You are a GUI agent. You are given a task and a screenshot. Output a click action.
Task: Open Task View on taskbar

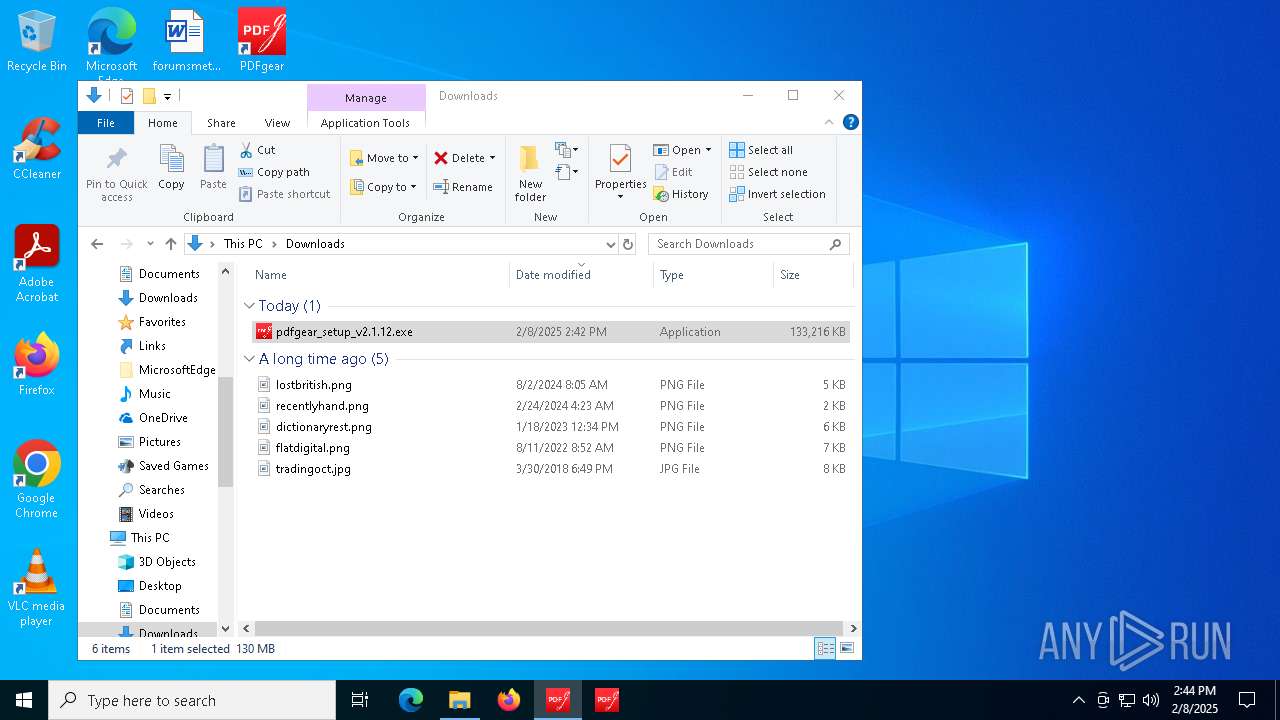click(360, 700)
